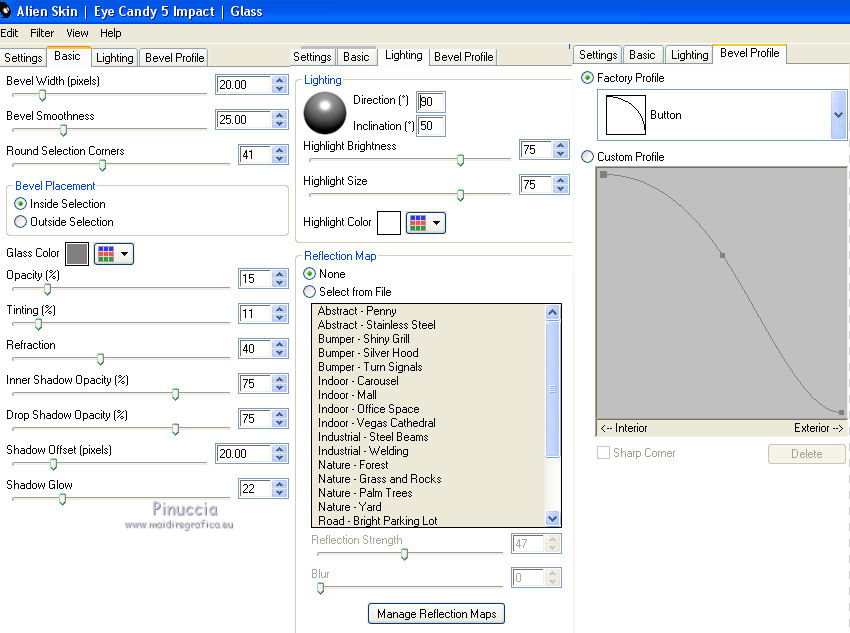
Task: Select the Custom Profile option
Action: [x=587, y=157]
